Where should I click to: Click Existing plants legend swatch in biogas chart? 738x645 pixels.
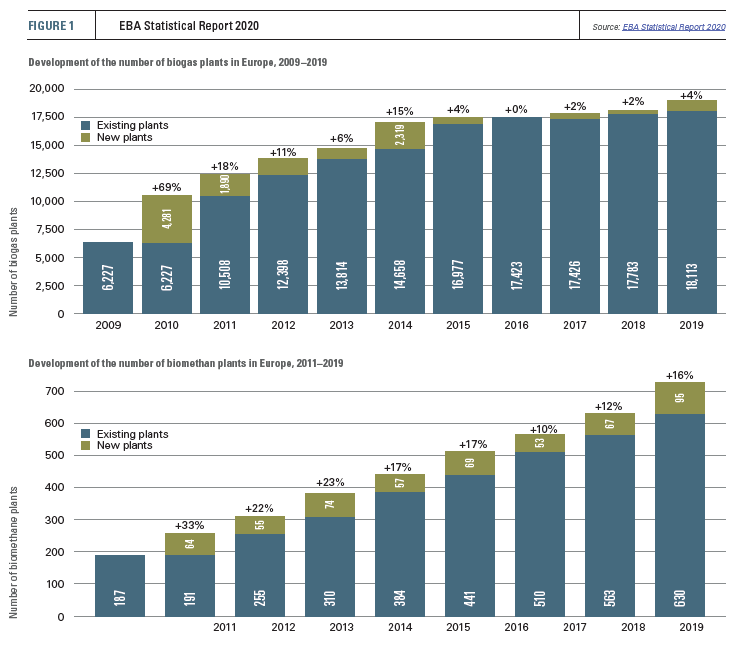click(x=86, y=125)
